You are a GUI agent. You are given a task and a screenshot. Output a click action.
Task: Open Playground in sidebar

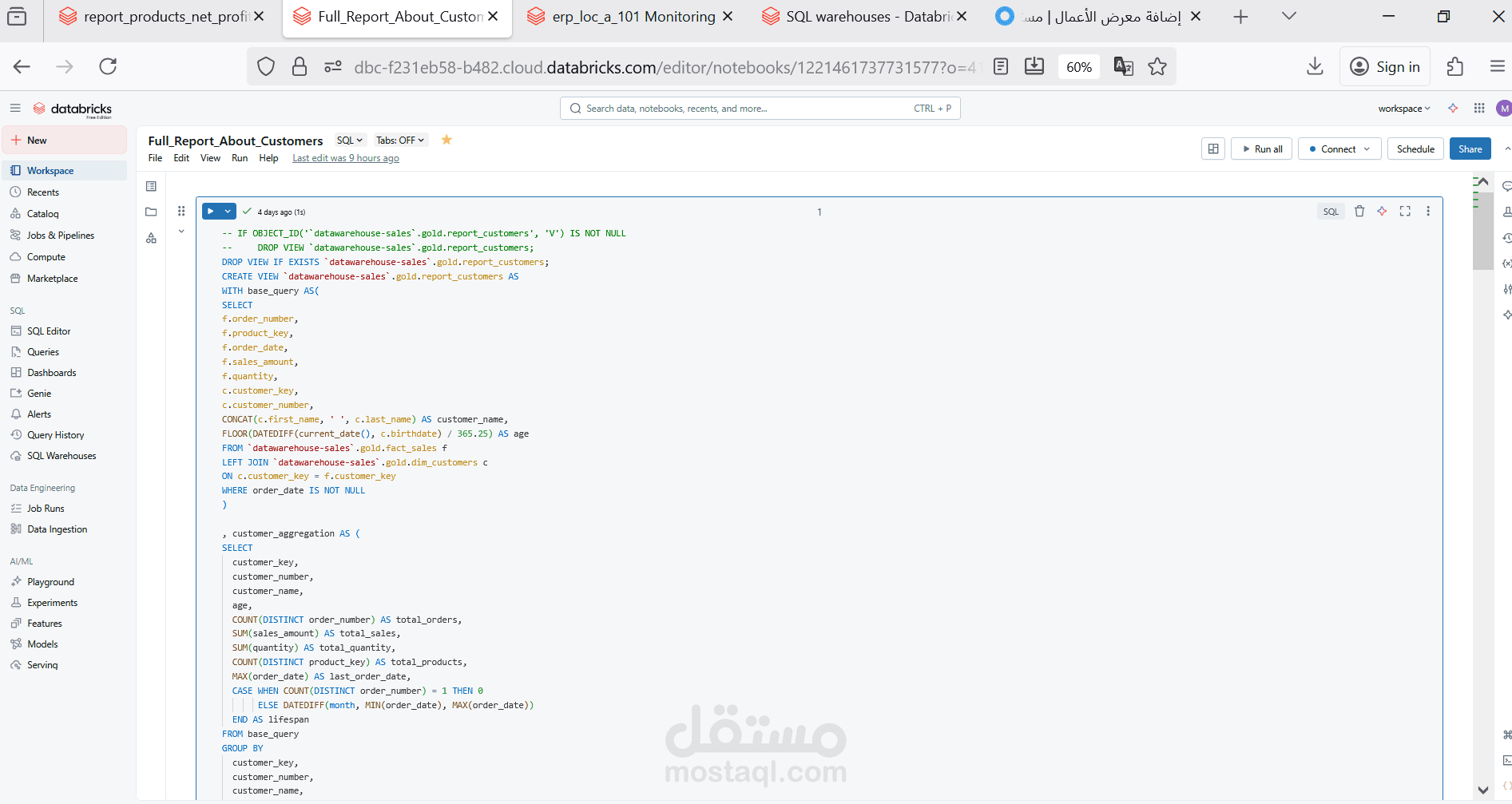(x=64, y=582)
